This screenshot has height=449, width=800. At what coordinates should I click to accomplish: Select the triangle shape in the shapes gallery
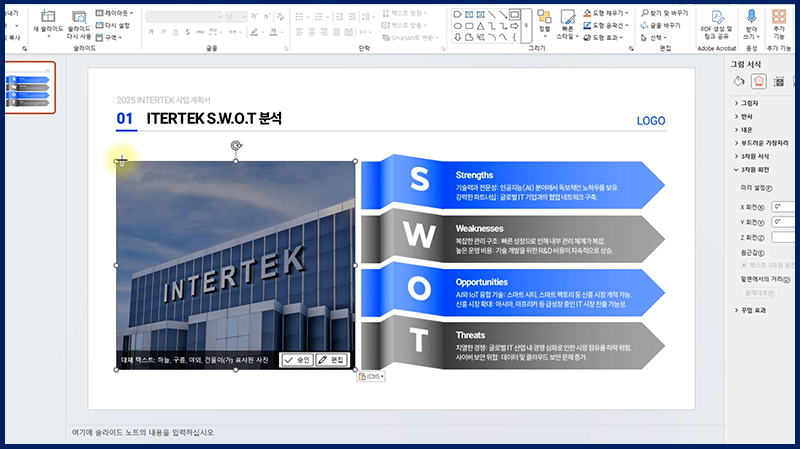[x=481, y=26]
